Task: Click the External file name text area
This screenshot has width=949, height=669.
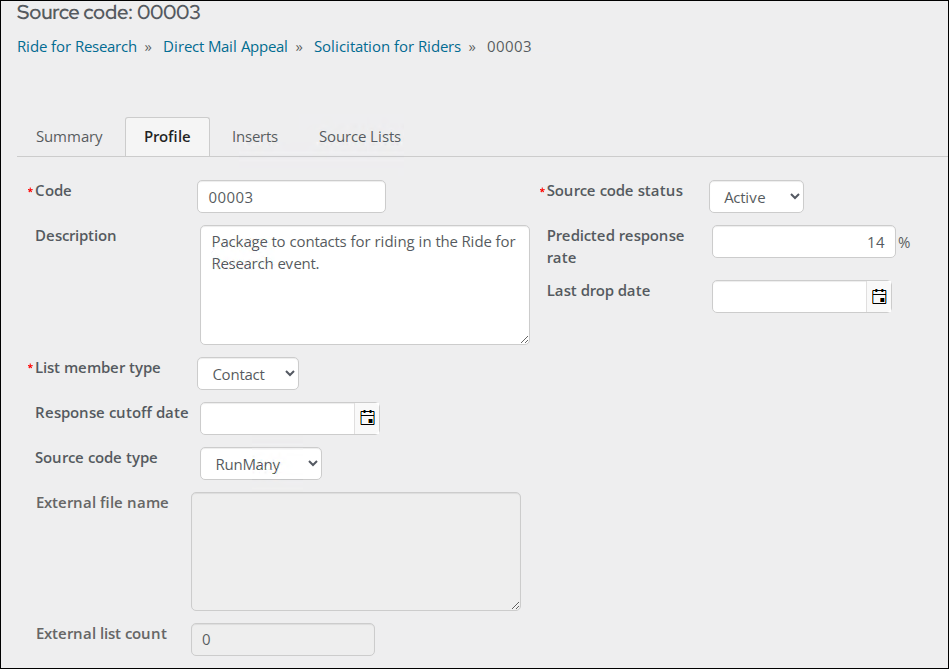Action: click(x=356, y=551)
